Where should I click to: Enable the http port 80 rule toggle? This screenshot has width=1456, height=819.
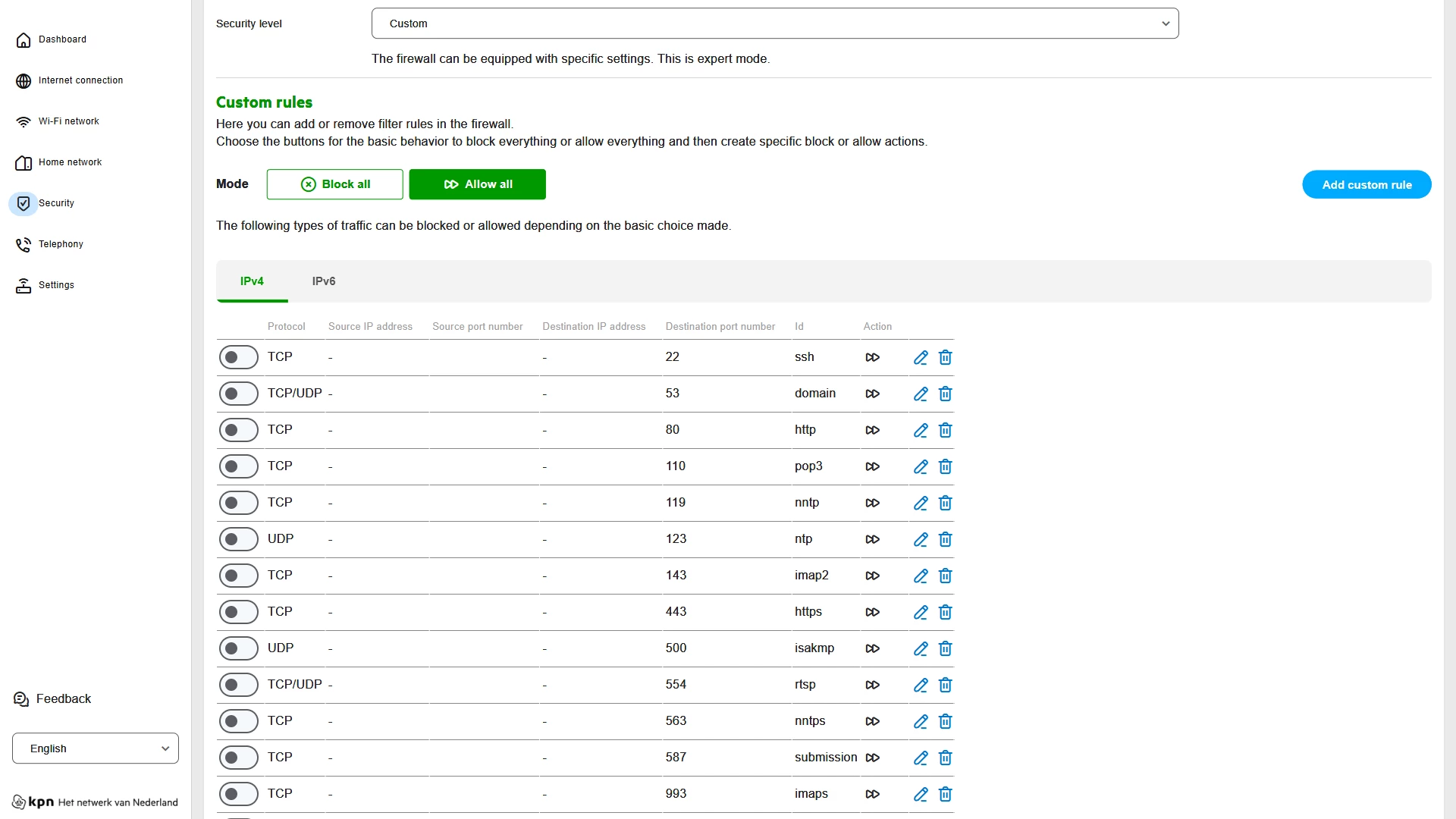click(238, 430)
